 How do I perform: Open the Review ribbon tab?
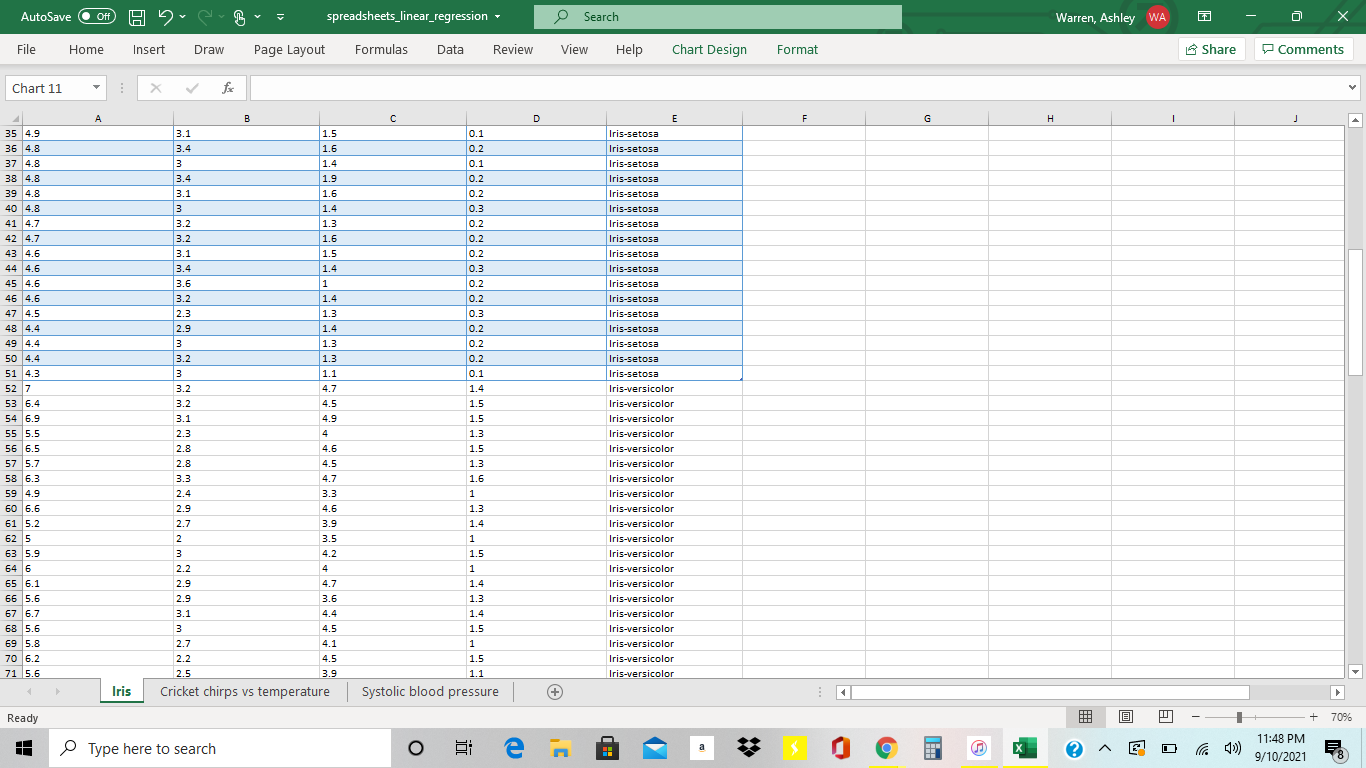click(513, 49)
